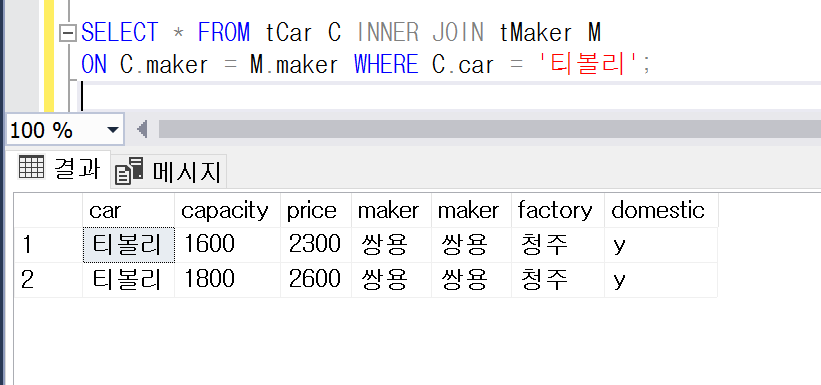Click the INNER JOIN keywords in query
The image size is (821, 385).
coord(420,32)
